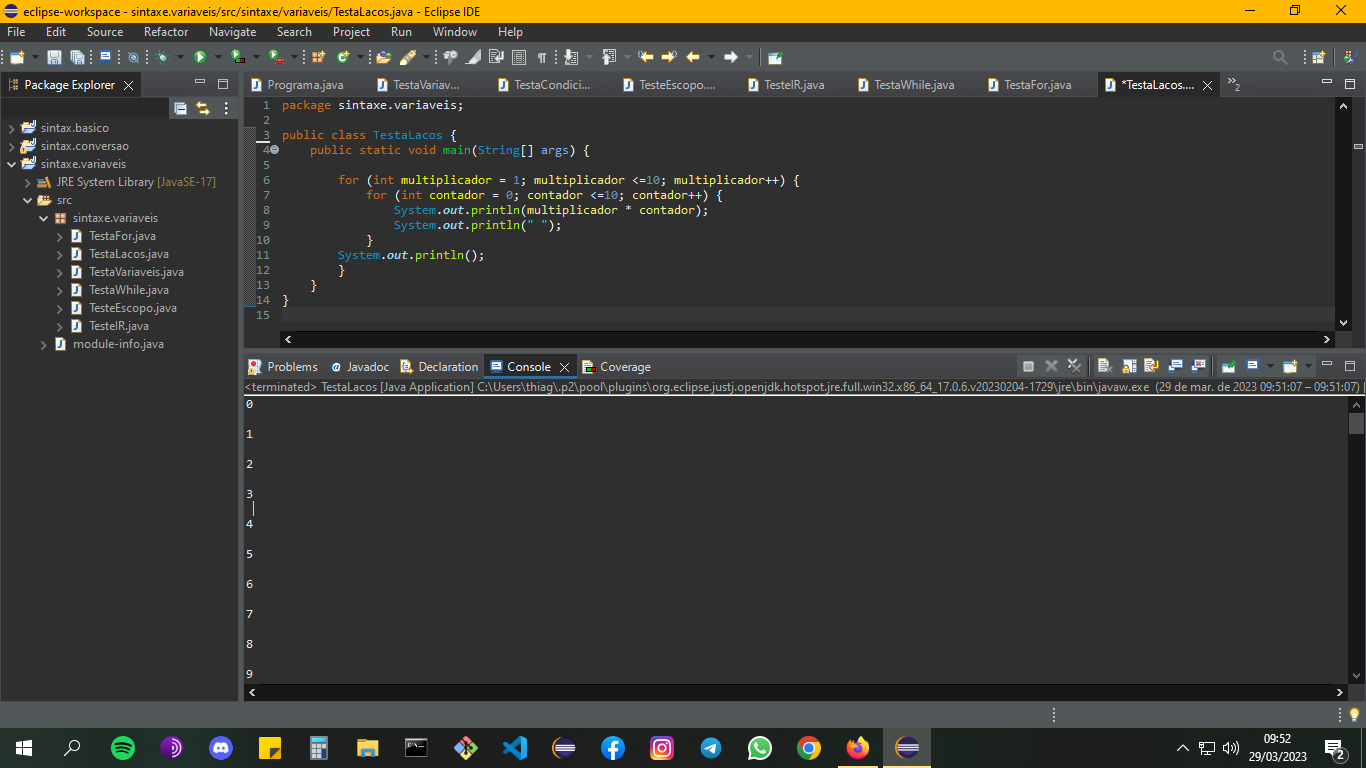This screenshot has height=768, width=1366.
Task: Open the Problems view tab
Action: pos(283,367)
